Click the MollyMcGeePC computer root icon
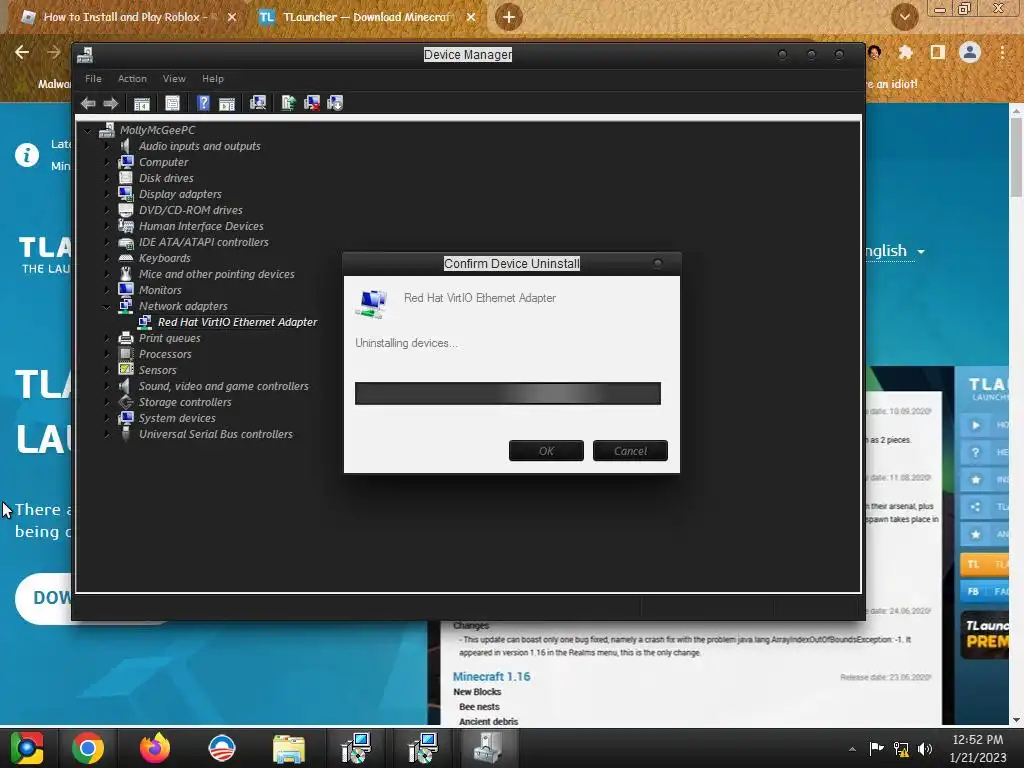Image resolution: width=1024 pixels, height=768 pixels. coord(106,130)
